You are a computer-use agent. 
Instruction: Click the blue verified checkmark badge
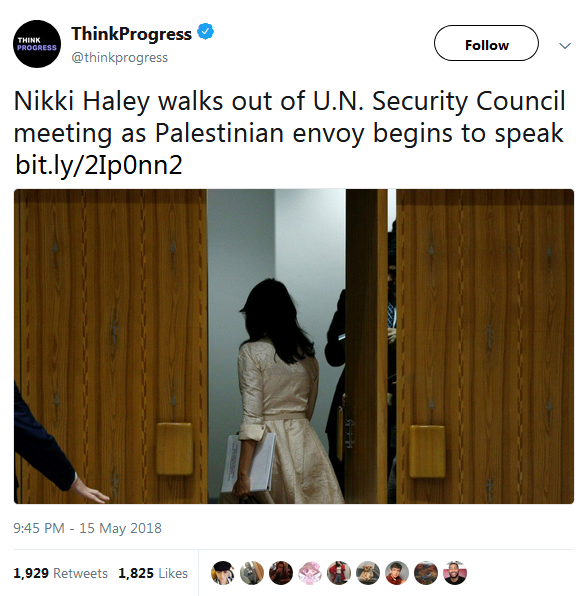coord(206,32)
